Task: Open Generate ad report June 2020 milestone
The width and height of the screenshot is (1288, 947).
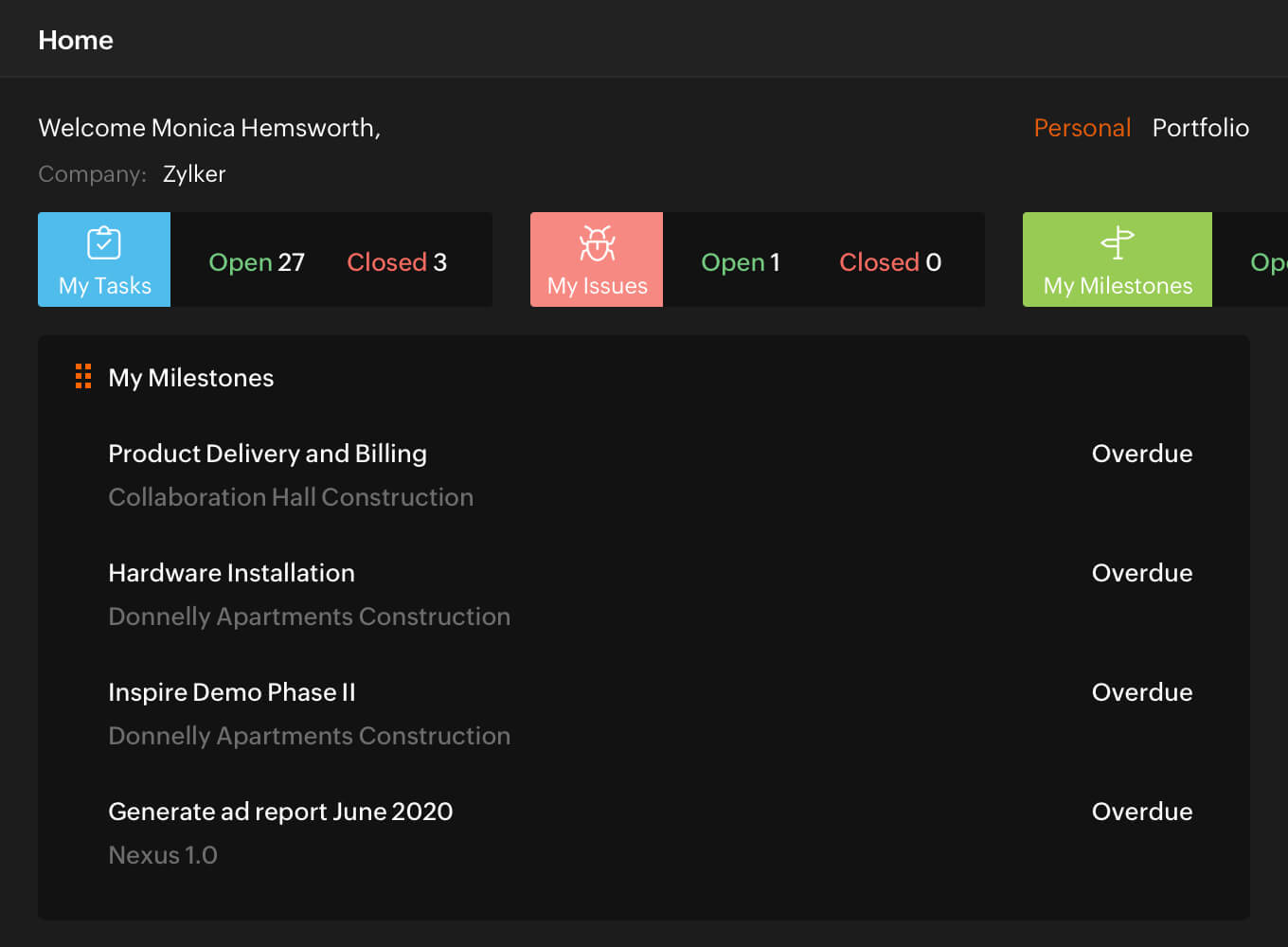Action: point(280,812)
